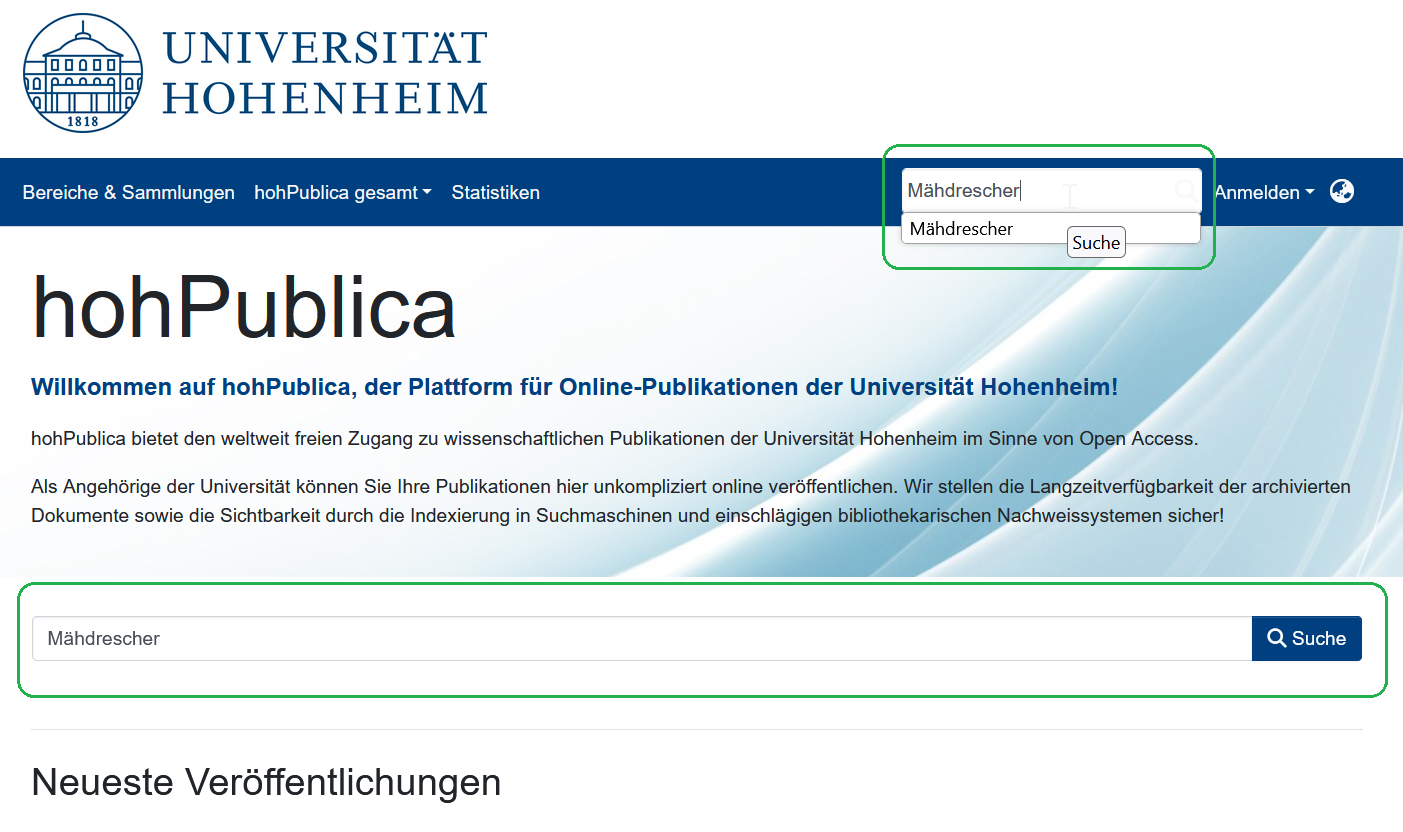Open the Anmelden dropdown menu
This screenshot has width=1403, height=832.
1264,192
